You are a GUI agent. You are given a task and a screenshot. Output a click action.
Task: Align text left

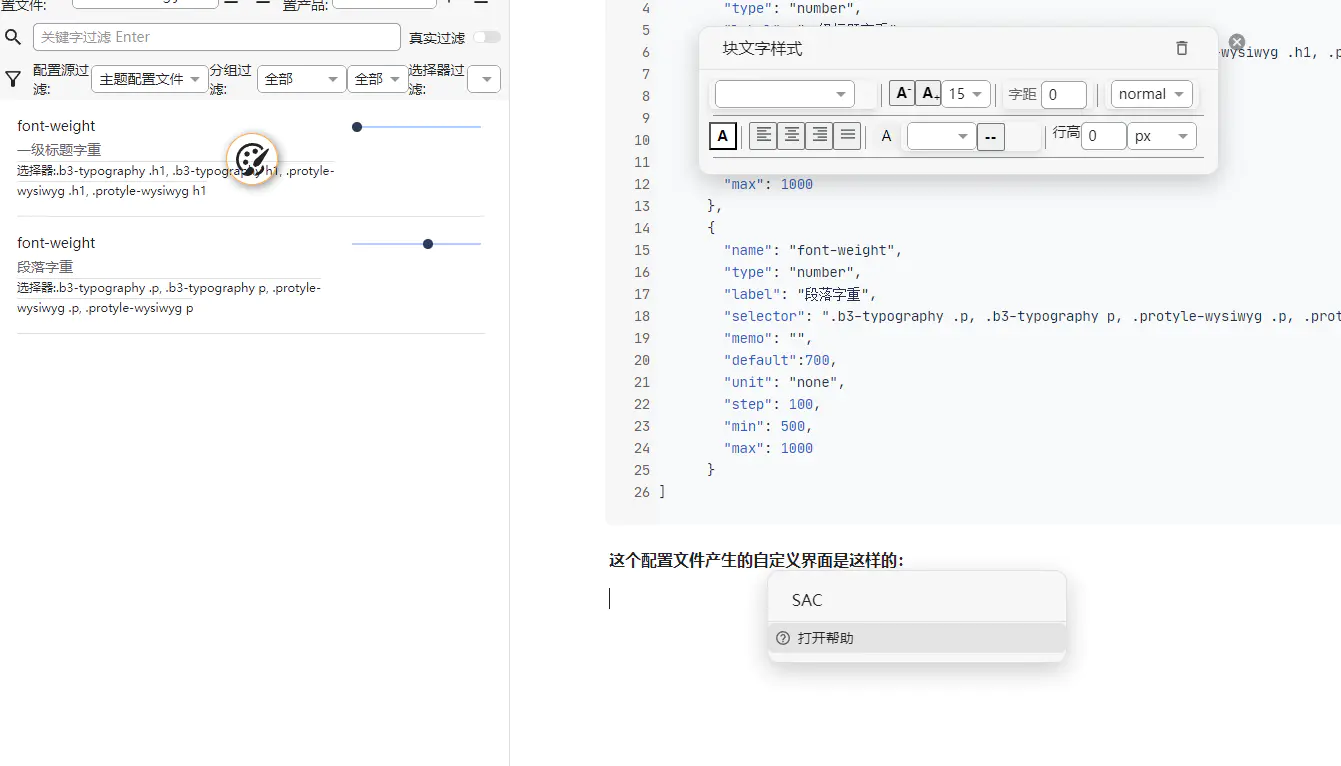764,136
